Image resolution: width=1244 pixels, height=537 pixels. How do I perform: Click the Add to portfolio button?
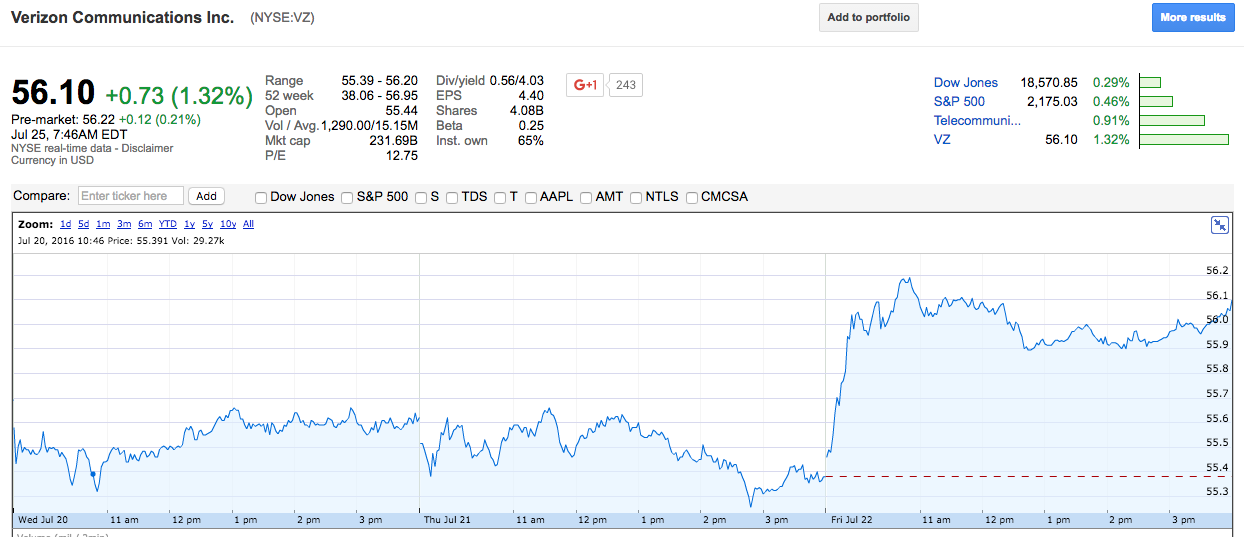pos(868,17)
